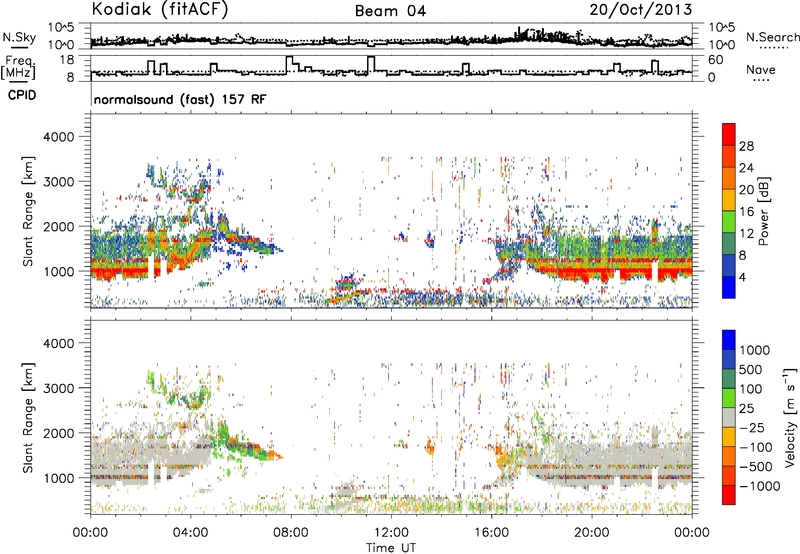This screenshot has width=800, height=554.
Task: Click the 3000 km tick on power panel
Action: pos(59,182)
